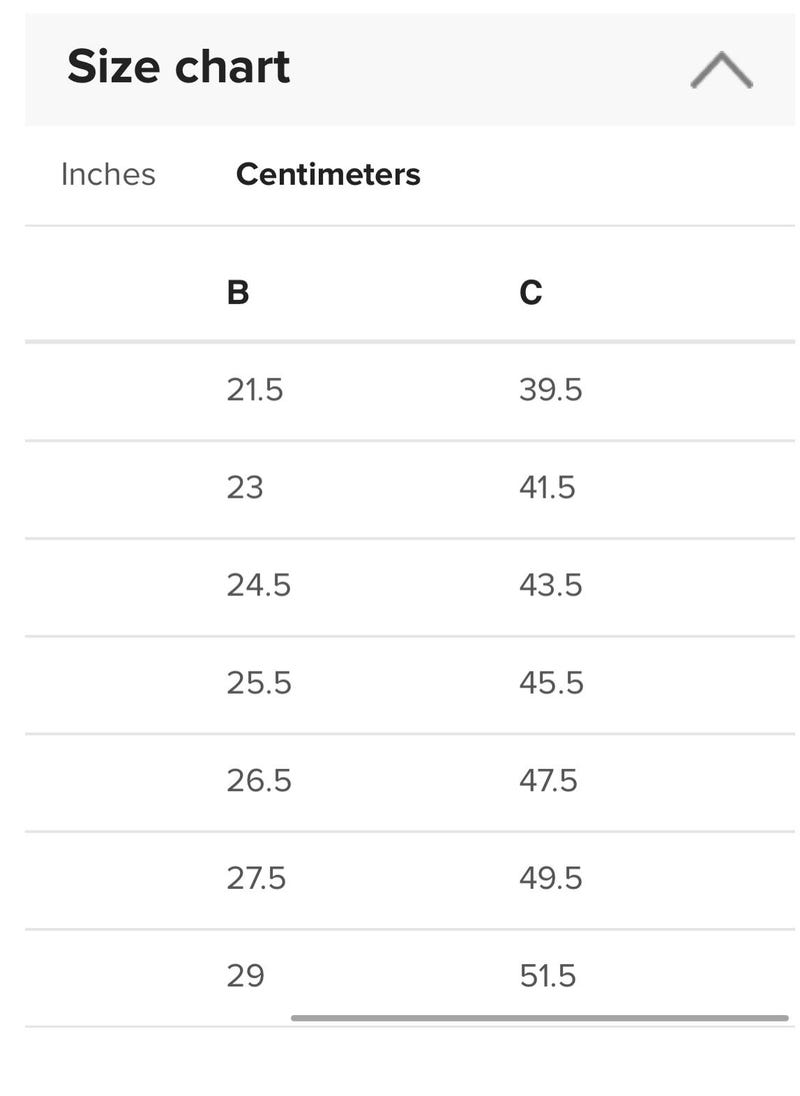
Task: Click the 41.5 cell in column C
Action: (x=547, y=487)
